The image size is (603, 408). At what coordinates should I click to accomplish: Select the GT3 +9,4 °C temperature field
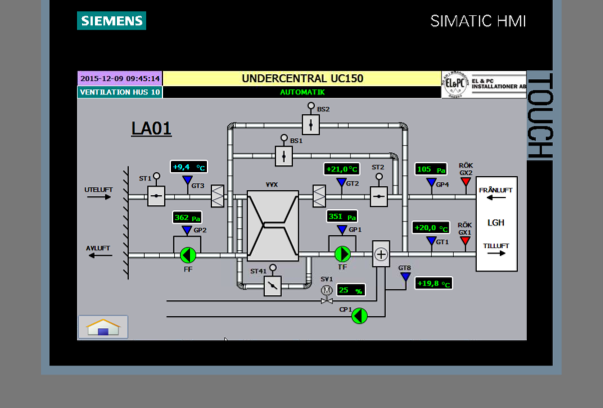click(189, 167)
